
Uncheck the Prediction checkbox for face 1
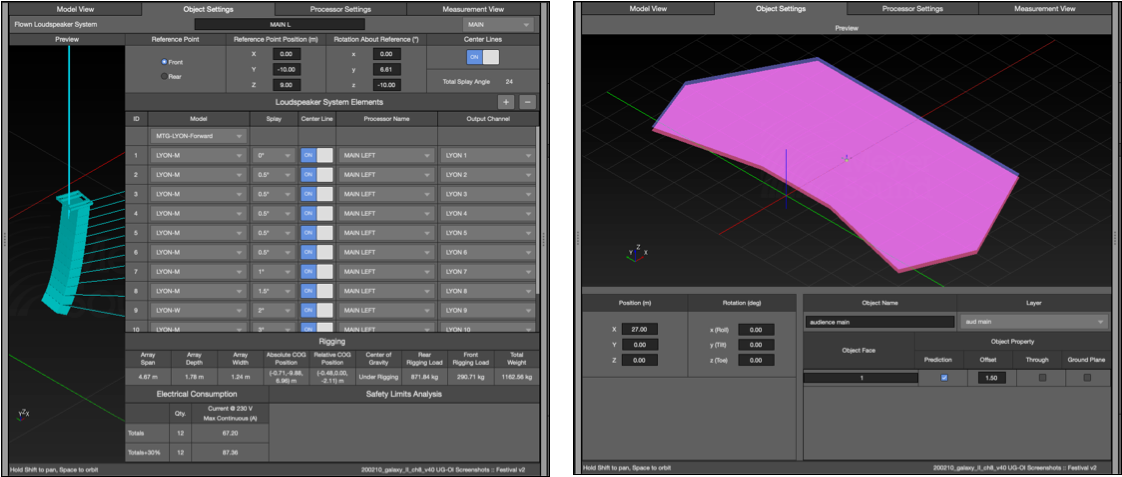click(944, 378)
